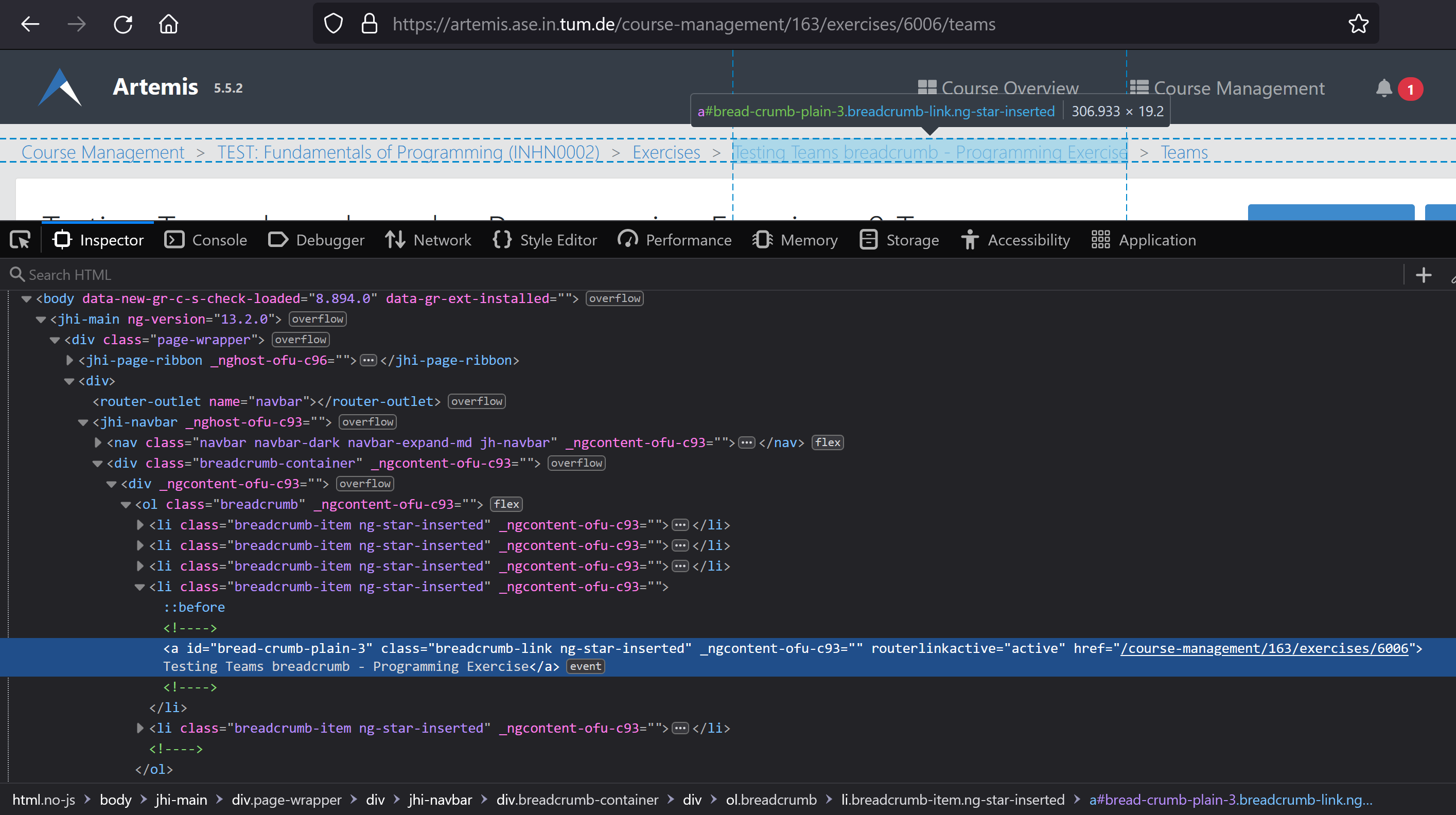Image resolution: width=1456 pixels, height=815 pixels.
Task: Click the shield tracking-protection icon in address bar
Action: click(333, 23)
